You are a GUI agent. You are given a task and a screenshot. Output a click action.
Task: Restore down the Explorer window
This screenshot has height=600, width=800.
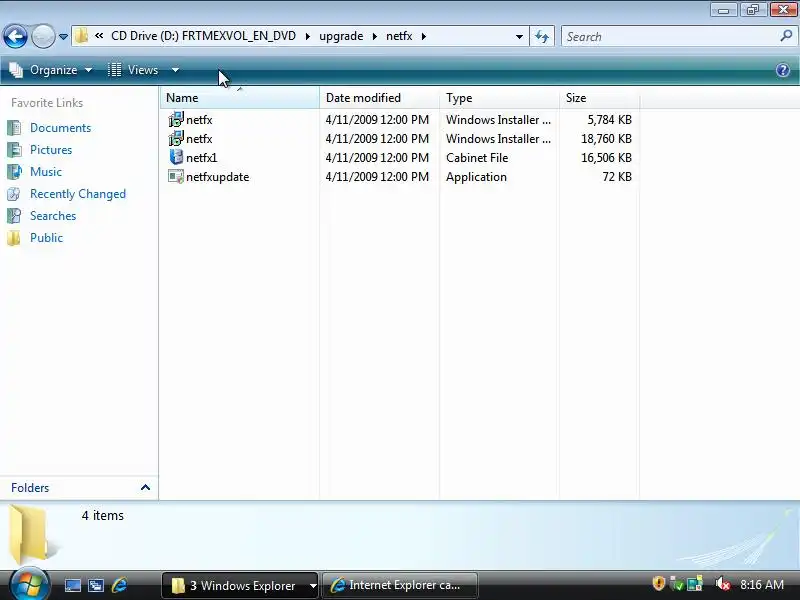(752, 10)
